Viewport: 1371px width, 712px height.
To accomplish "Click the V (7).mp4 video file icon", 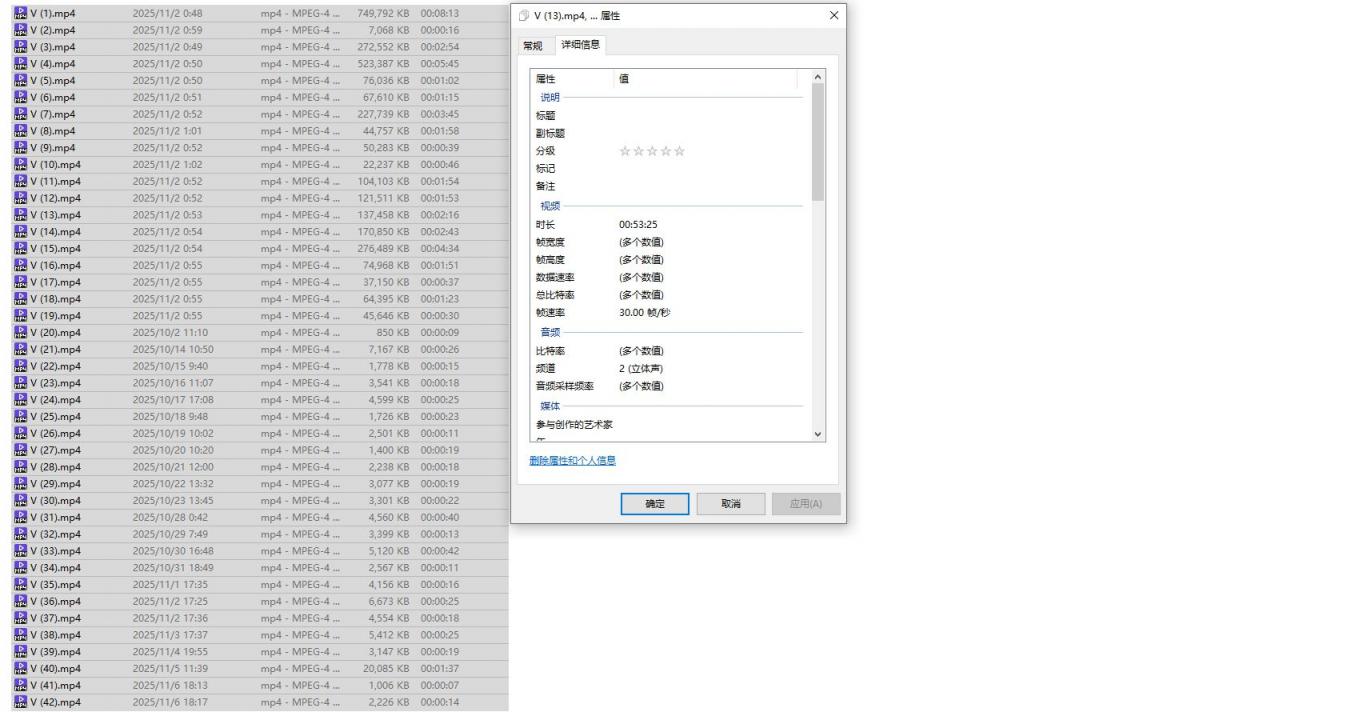I will [x=20, y=114].
